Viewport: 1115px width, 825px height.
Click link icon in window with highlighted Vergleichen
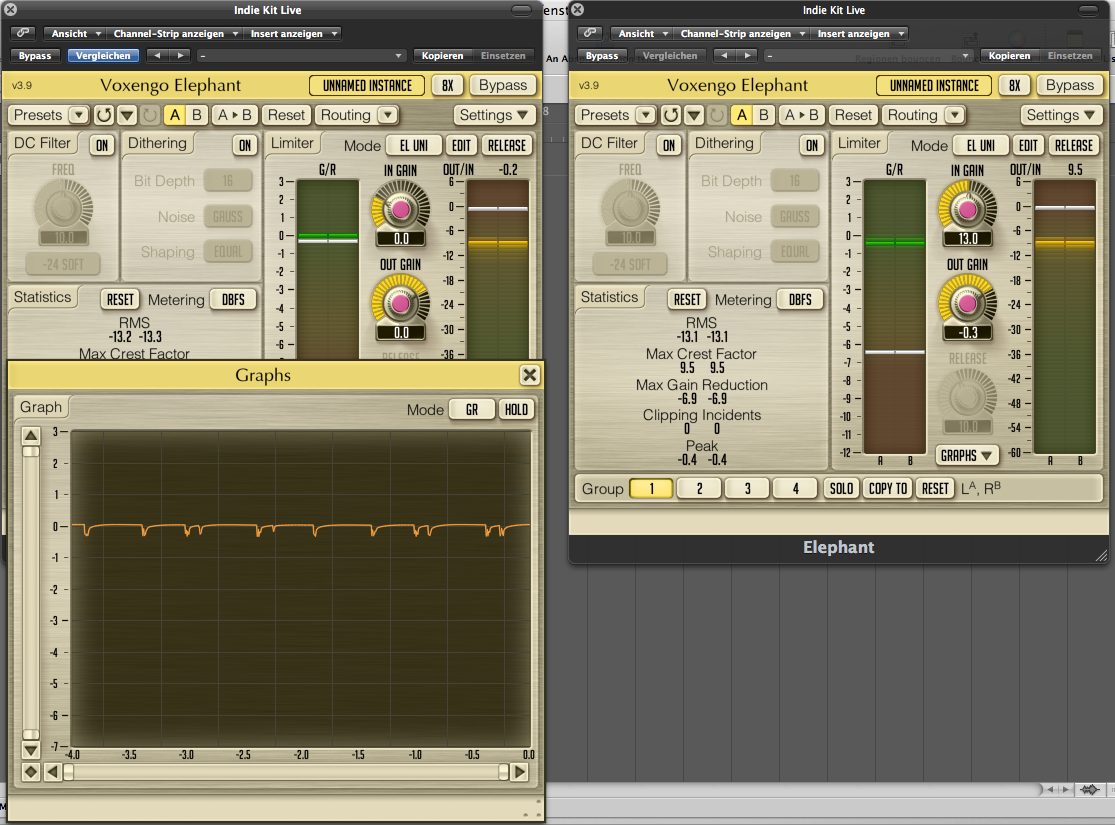click(23, 33)
